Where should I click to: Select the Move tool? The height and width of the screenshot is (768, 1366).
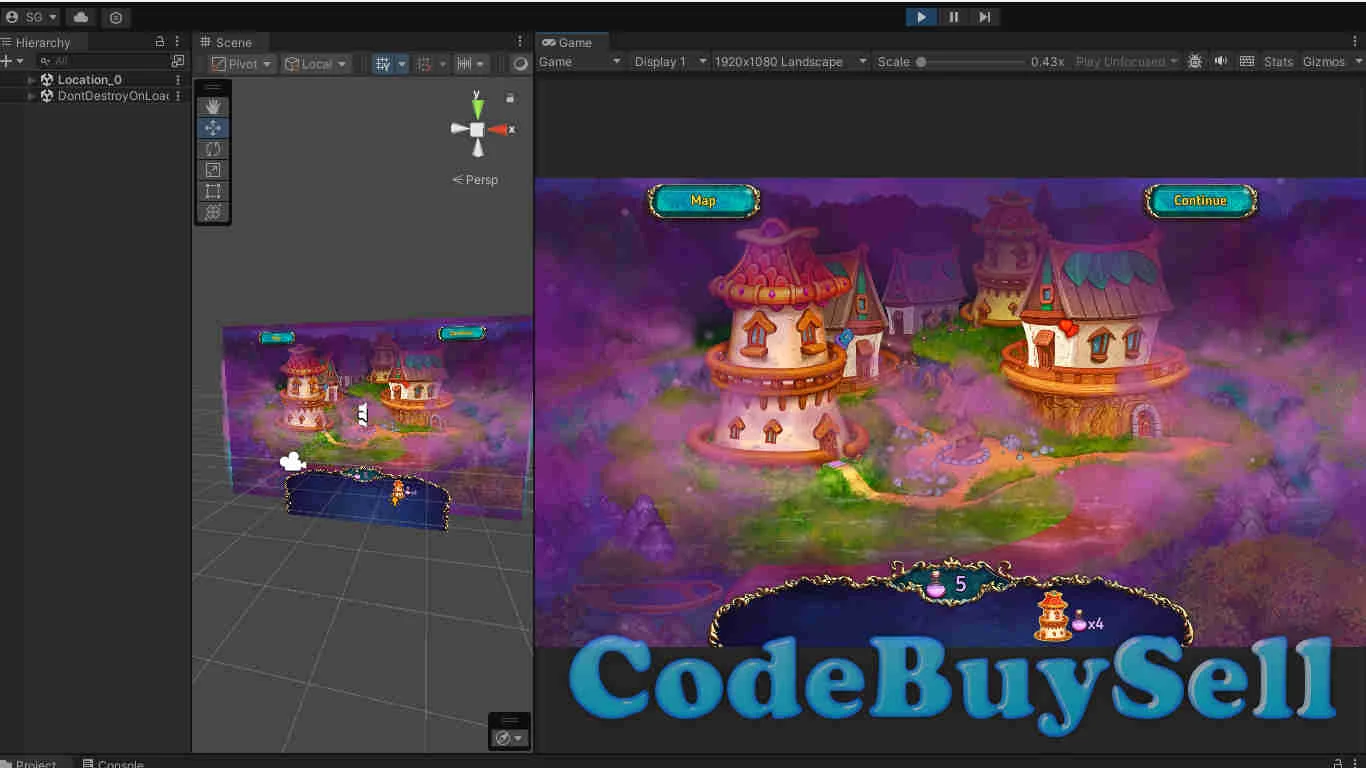coord(212,128)
